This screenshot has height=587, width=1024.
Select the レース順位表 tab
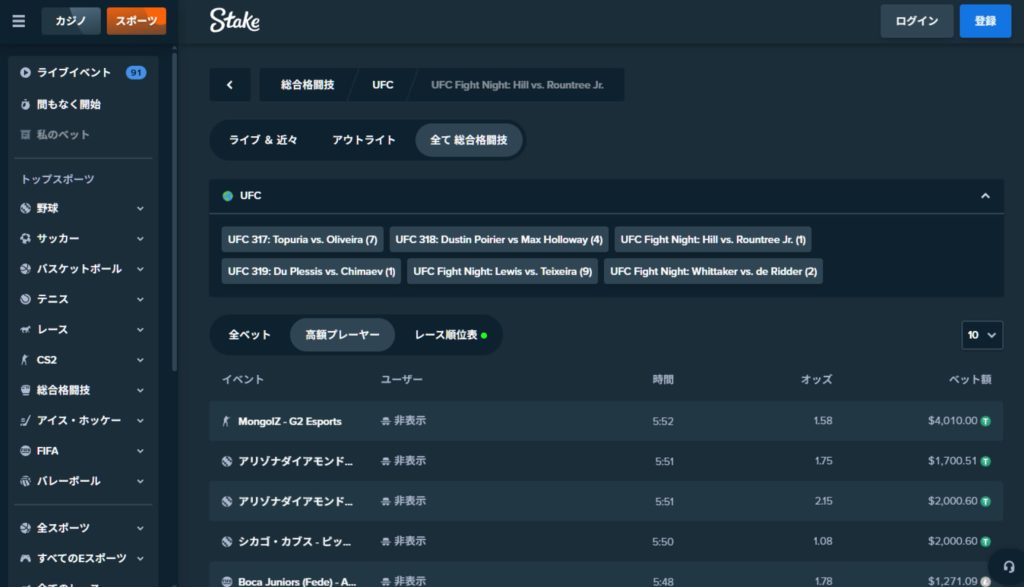[x=451, y=335]
